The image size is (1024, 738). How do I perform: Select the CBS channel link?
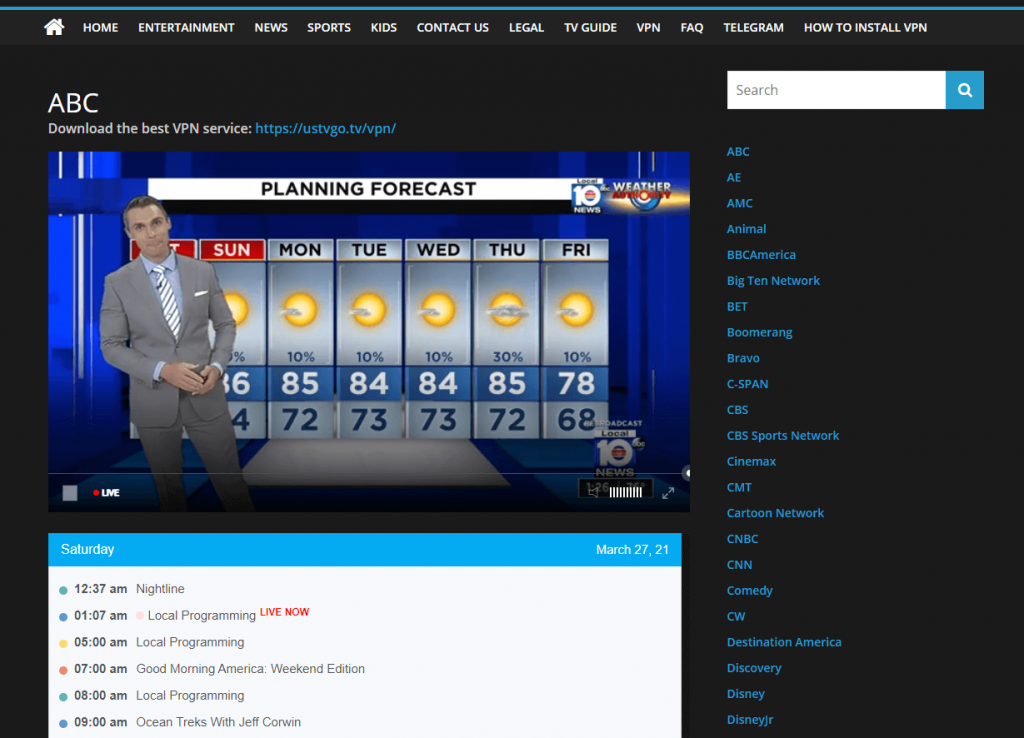737,409
